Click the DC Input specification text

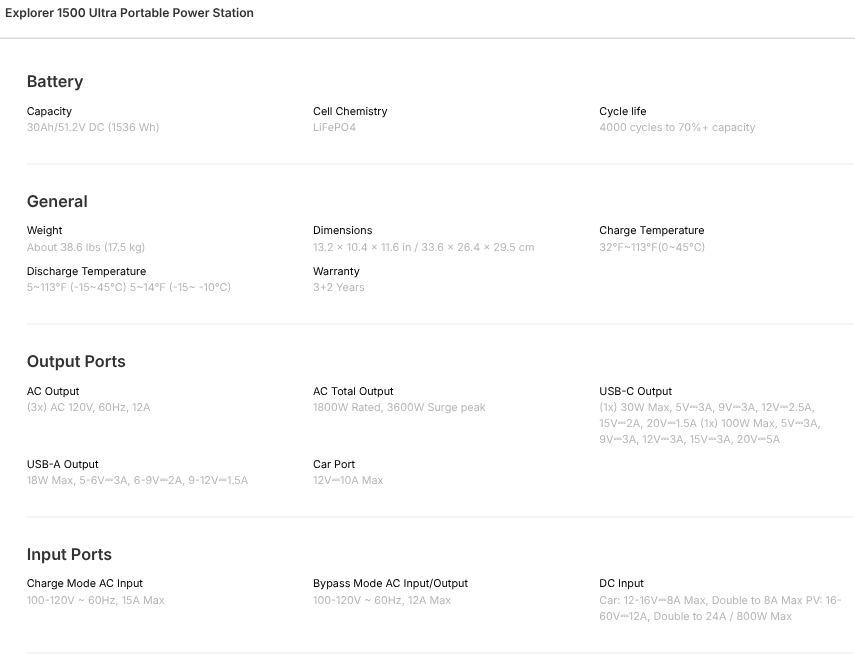pos(720,608)
